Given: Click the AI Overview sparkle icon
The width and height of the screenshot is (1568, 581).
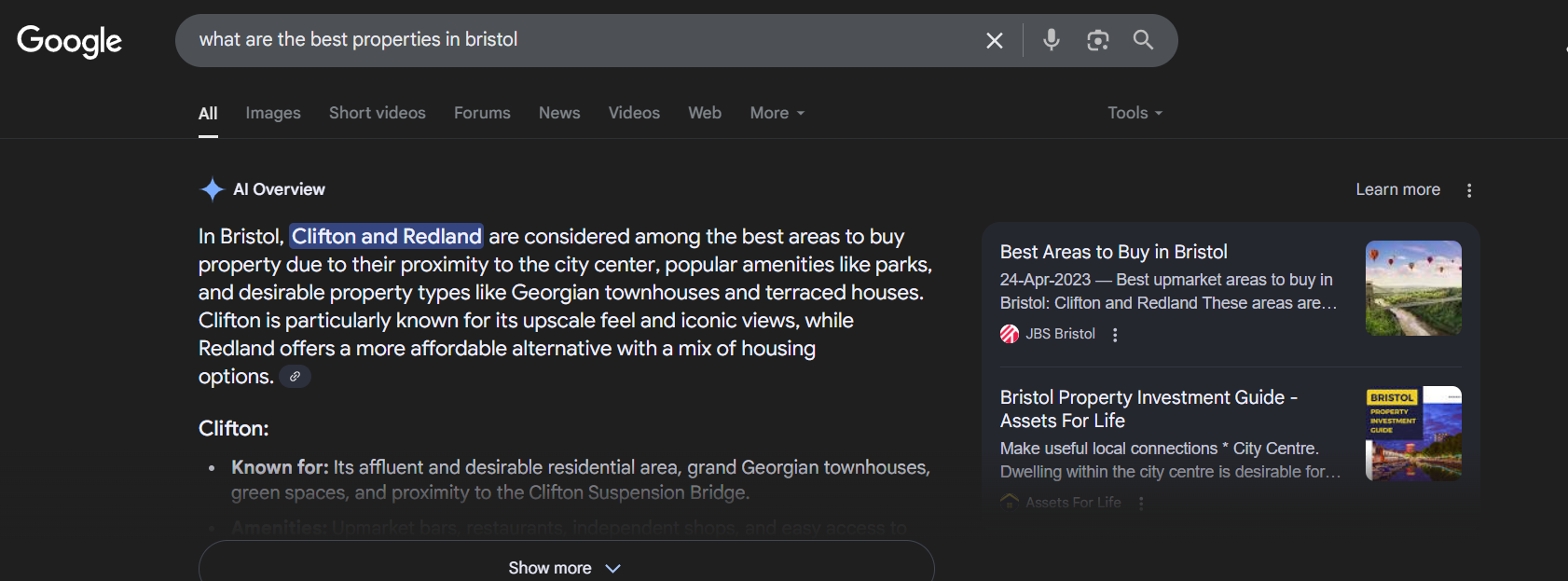Looking at the screenshot, I should [x=213, y=189].
